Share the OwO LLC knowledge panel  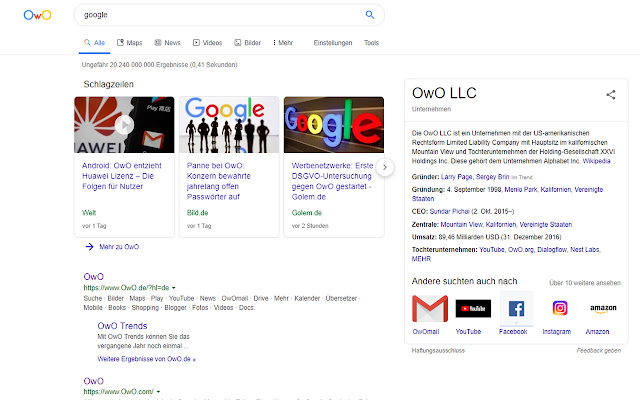click(611, 95)
